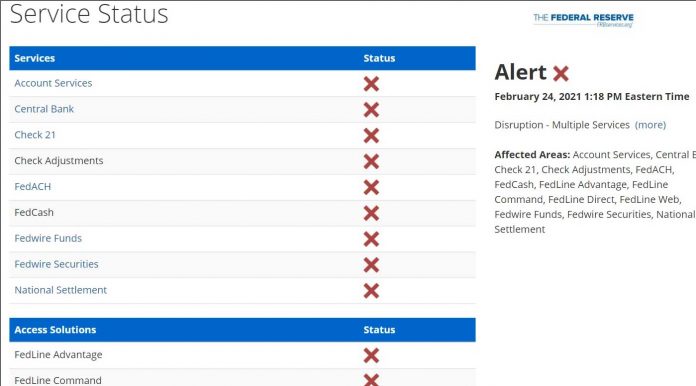Visit the National Settlement link
696x386 pixels.
click(x=60, y=290)
